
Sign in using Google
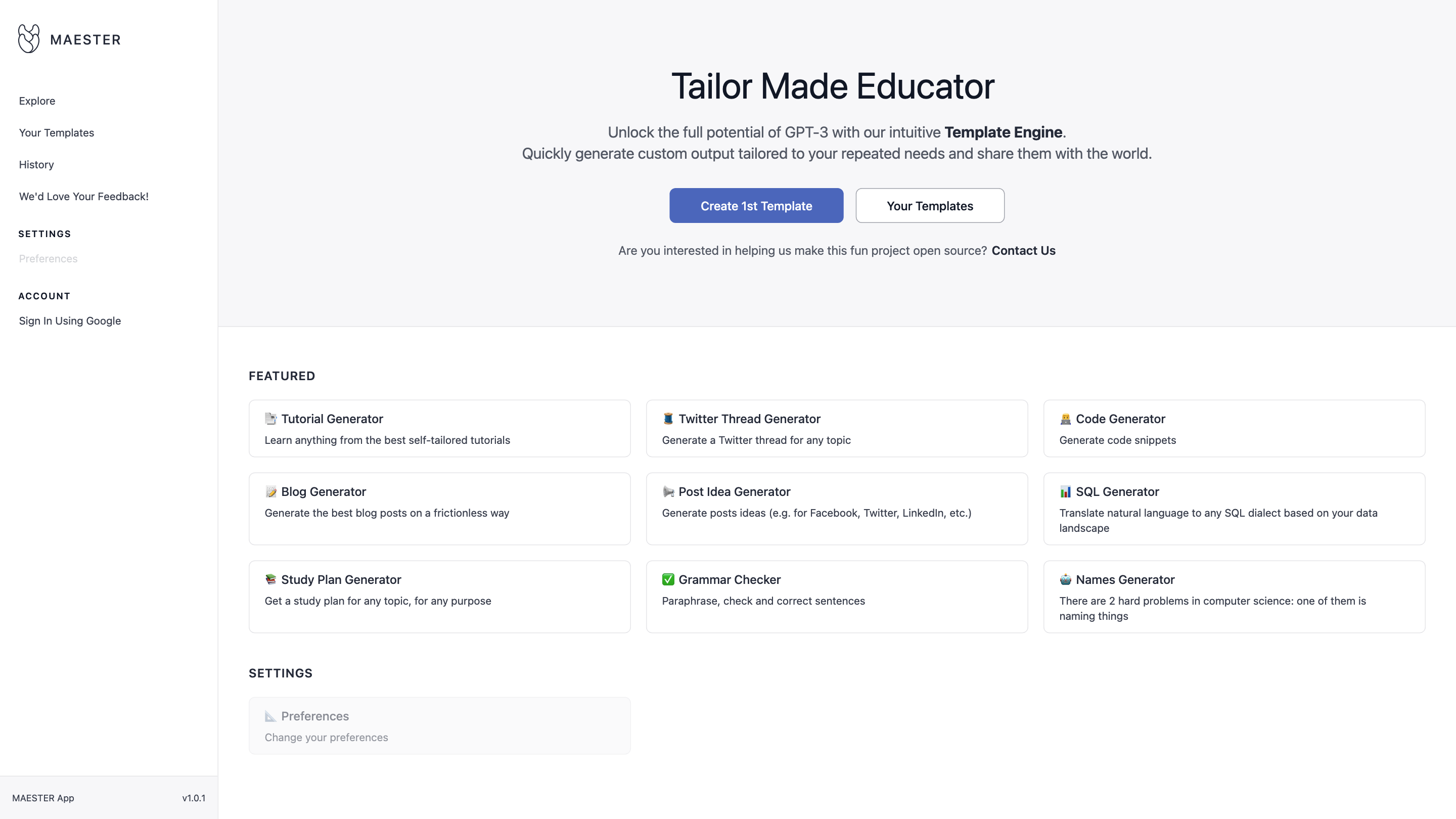70,321
